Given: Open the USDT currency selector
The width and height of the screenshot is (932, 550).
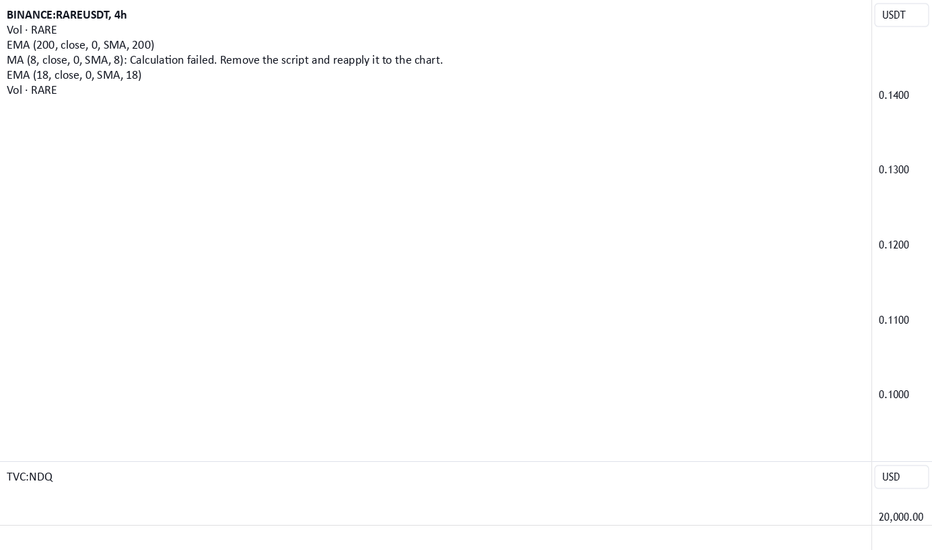Looking at the screenshot, I should coord(901,15).
